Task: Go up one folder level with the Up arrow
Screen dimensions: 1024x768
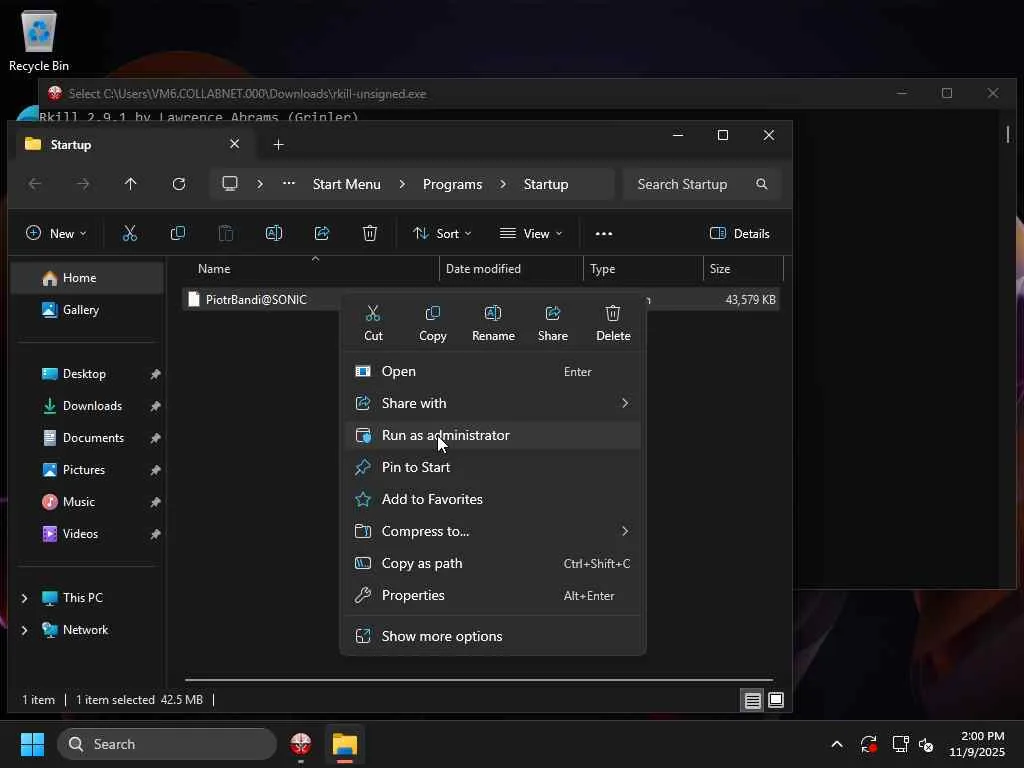Action: coord(131,184)
